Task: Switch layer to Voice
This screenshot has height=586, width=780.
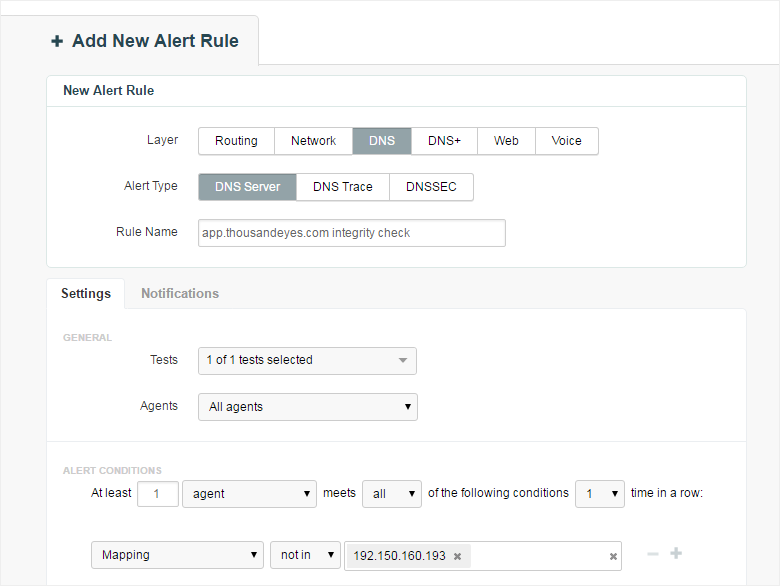Action: (x=566, y=141)
